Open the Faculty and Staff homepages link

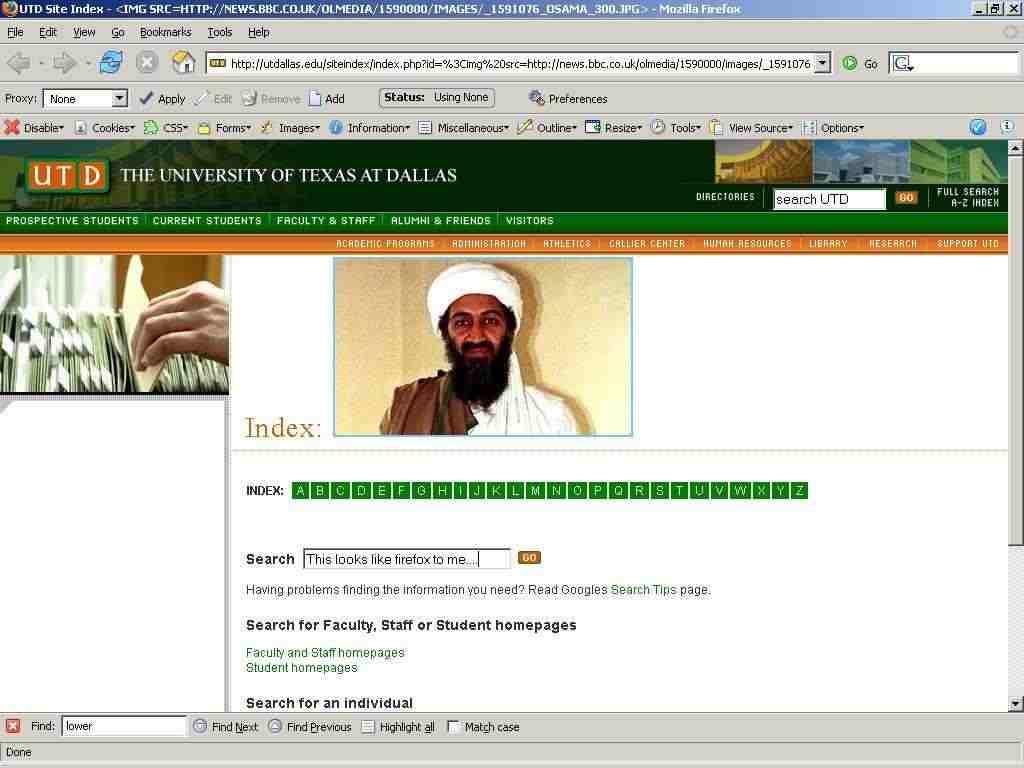[325, 652]
